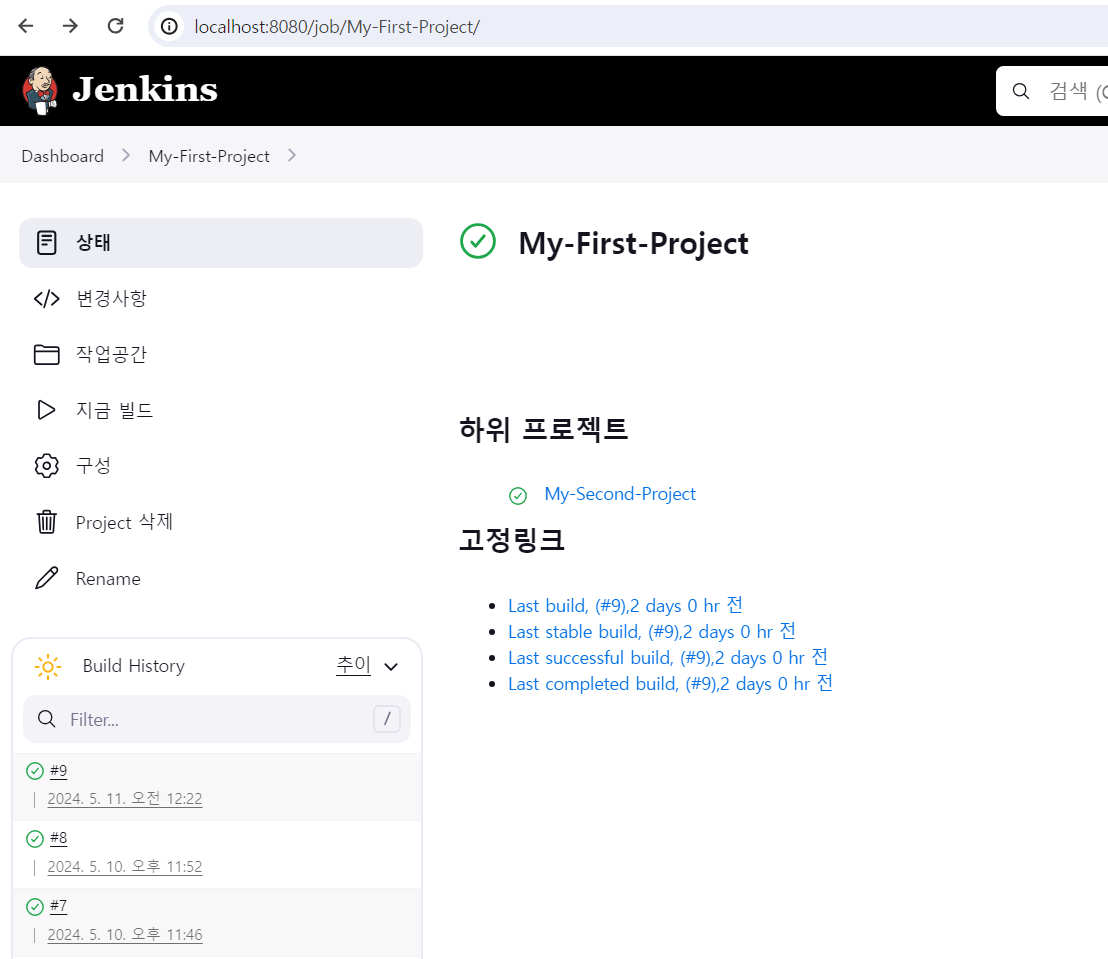
Task: Click the success checkmark icon beside build #8
Action: pyautogui.click(x=35, y=839)
